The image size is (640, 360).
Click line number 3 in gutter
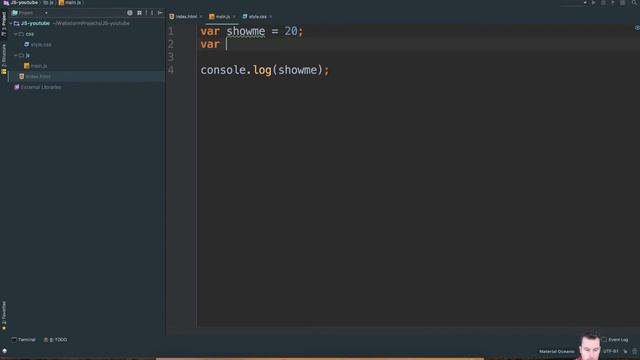pyautogui.click(x=171, y=57)
